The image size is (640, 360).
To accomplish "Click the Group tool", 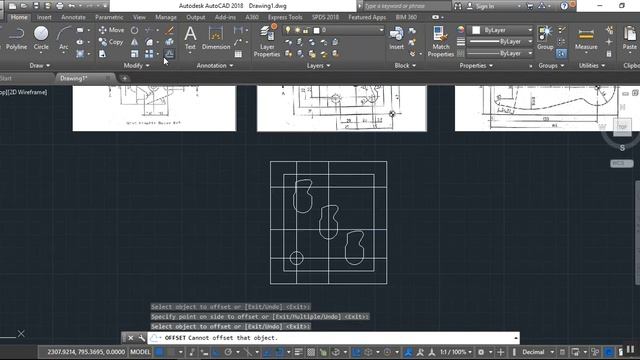I will click(545, 38).
